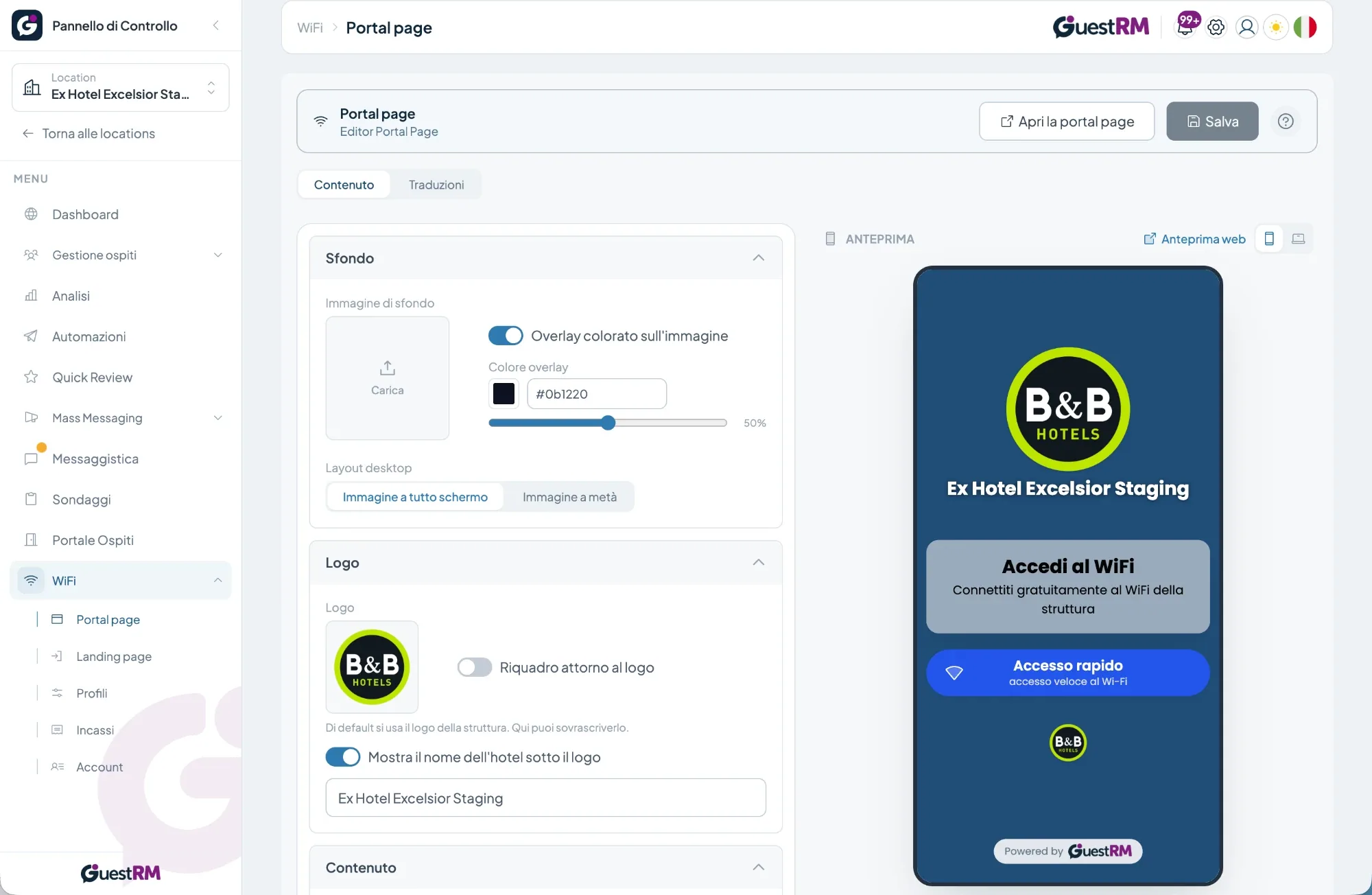Enable Riquadro attorno al logo switch

(x=475, y=667)
